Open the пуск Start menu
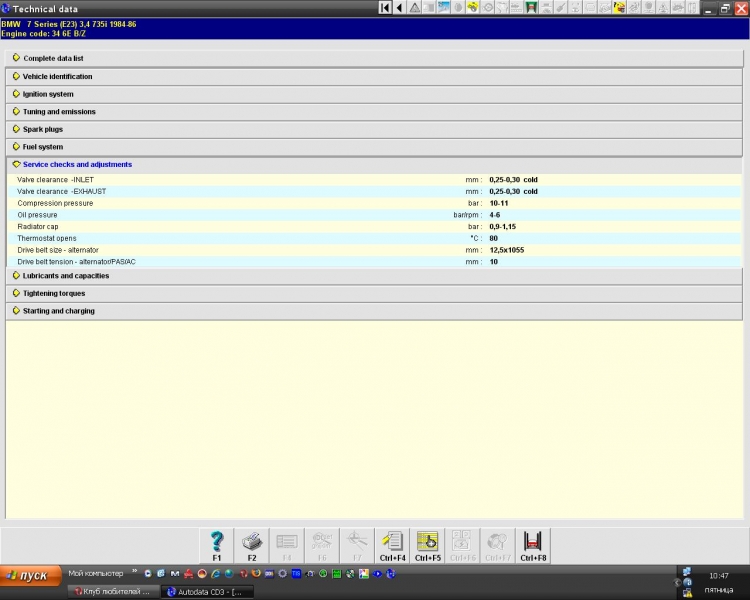The width and height of the screenshot is (750, 600). tap(31, 575)
